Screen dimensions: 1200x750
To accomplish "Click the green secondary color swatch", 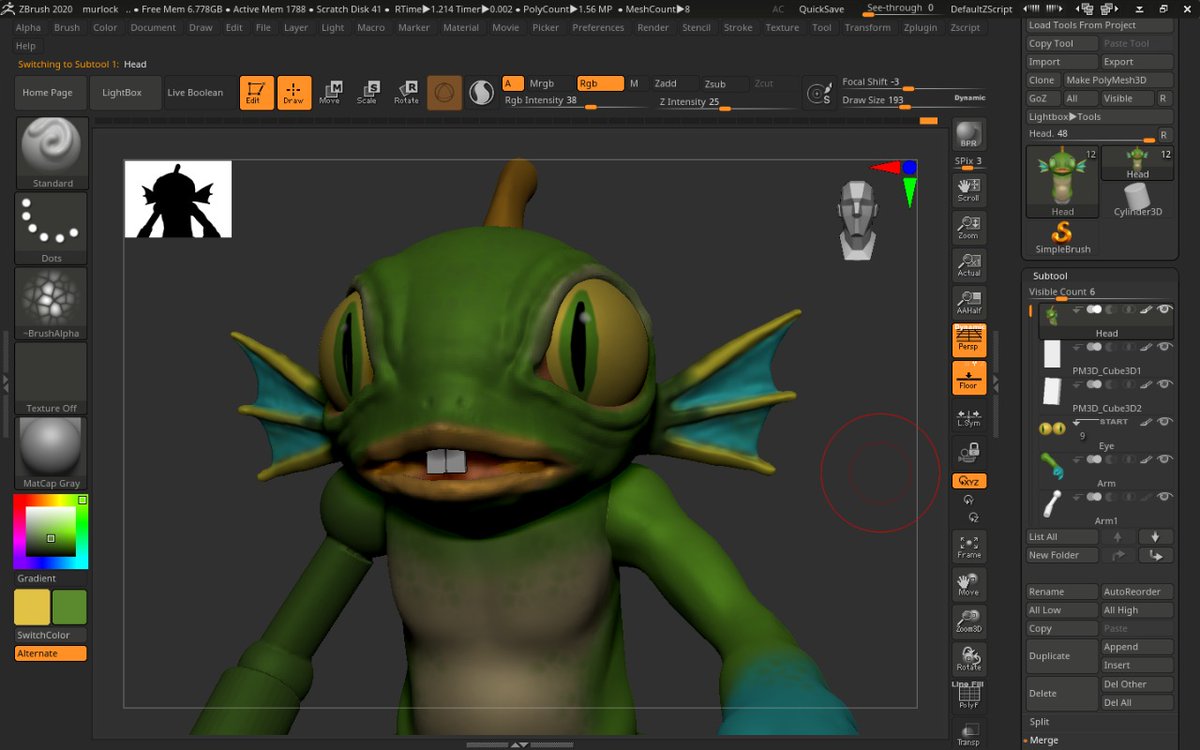I will point(69,607).
